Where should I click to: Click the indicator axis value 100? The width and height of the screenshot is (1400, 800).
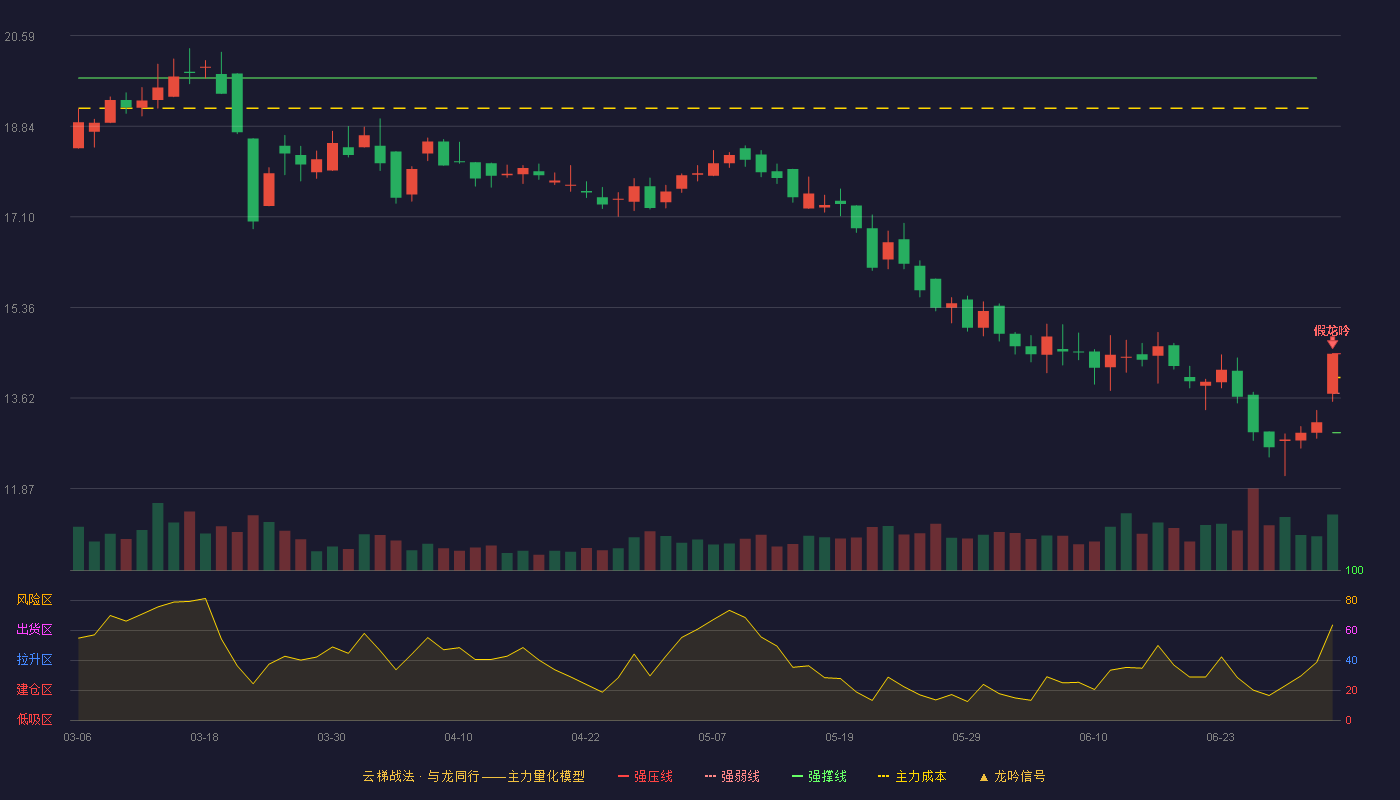click(1354, 571)
